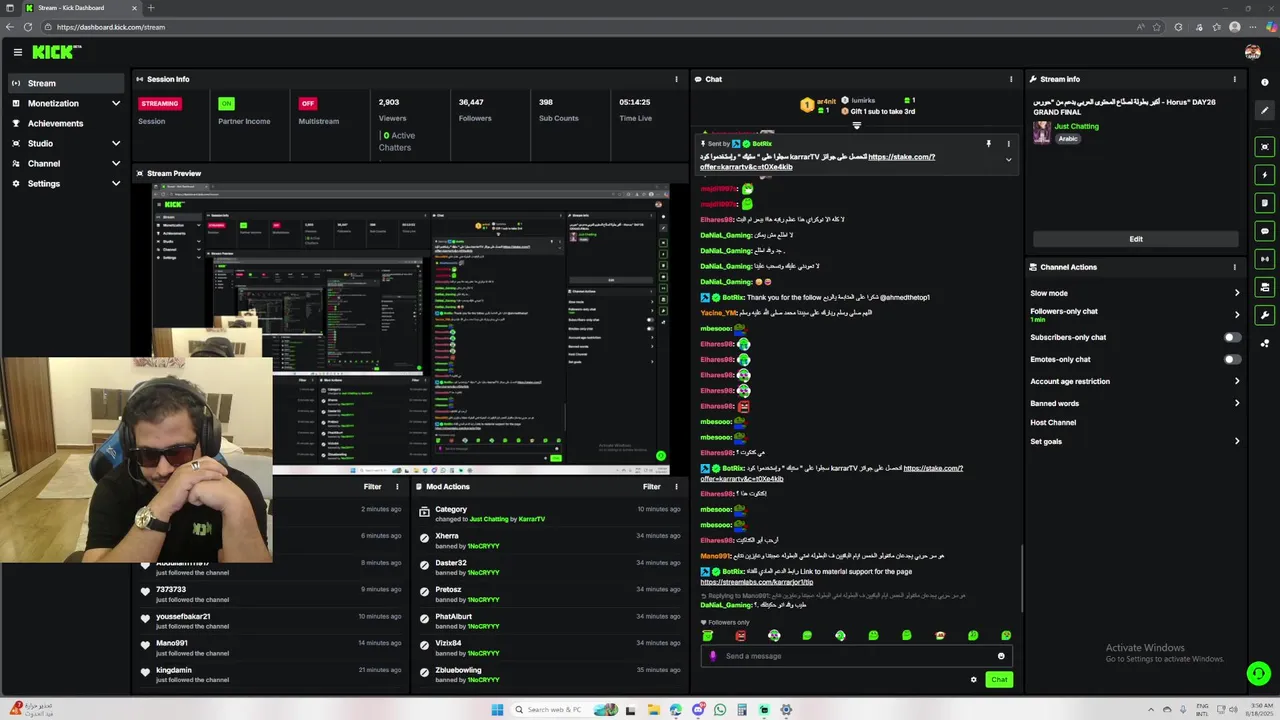
Task: Toggle the focus-frame widget icon in the right rail
Action: click(1264, 147)
